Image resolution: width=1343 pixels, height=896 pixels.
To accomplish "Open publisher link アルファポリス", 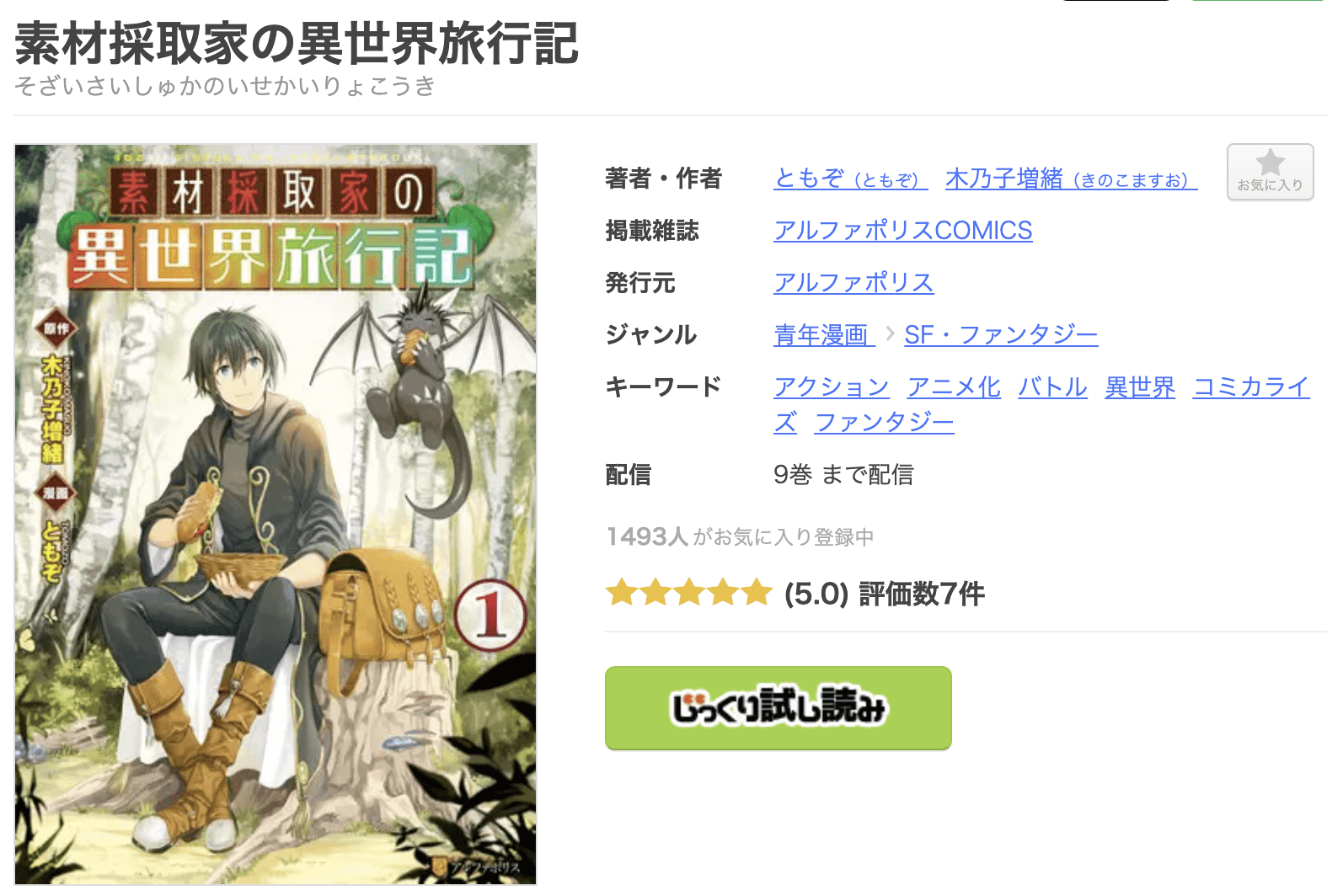I will point(853,283).
